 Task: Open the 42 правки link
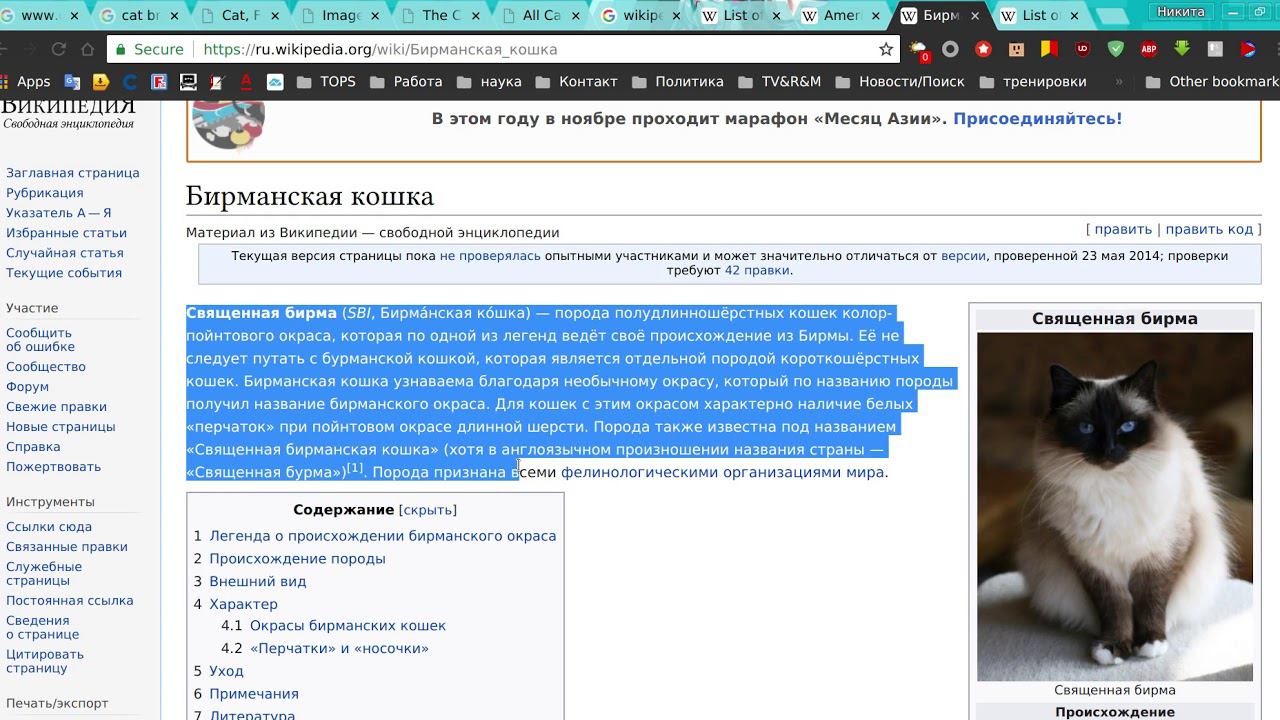click(757, 270)
